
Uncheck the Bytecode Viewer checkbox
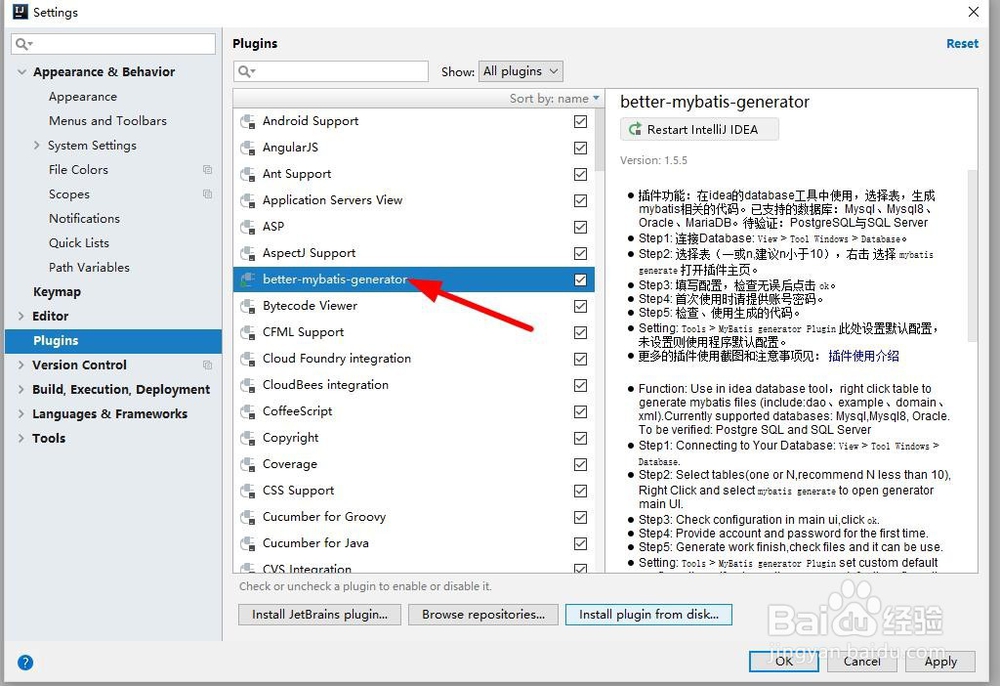pos(580,306)
